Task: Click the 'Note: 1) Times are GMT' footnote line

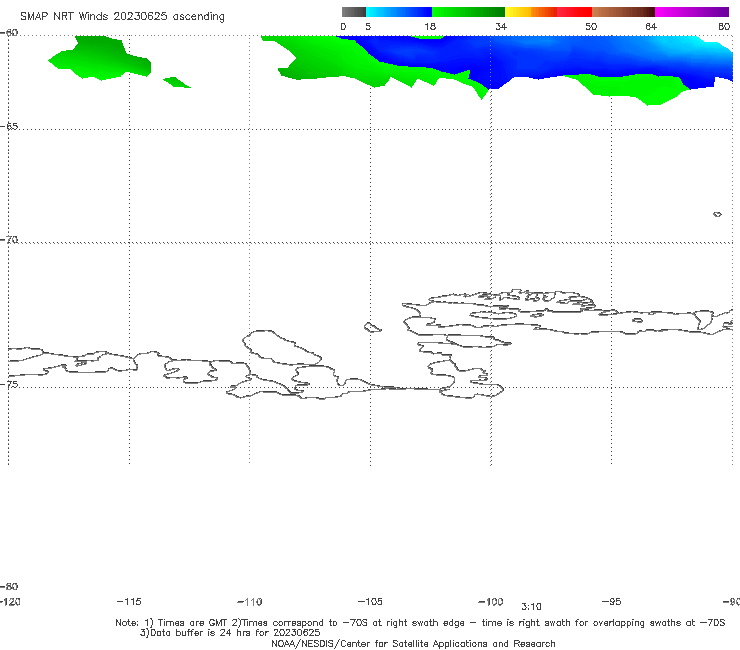Action: 420,623
